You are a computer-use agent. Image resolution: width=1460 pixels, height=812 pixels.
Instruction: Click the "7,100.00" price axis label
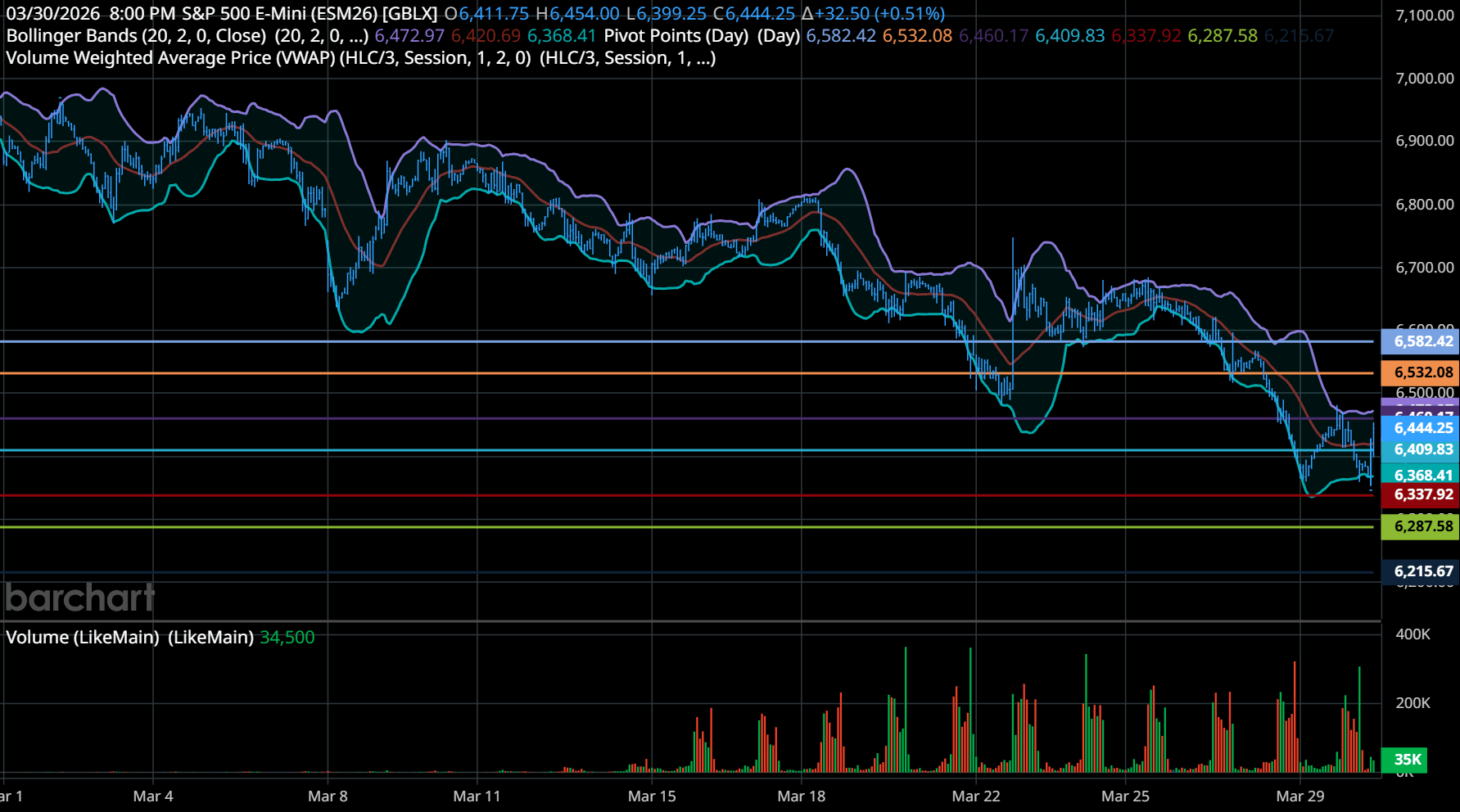[x=1425, y=16]
